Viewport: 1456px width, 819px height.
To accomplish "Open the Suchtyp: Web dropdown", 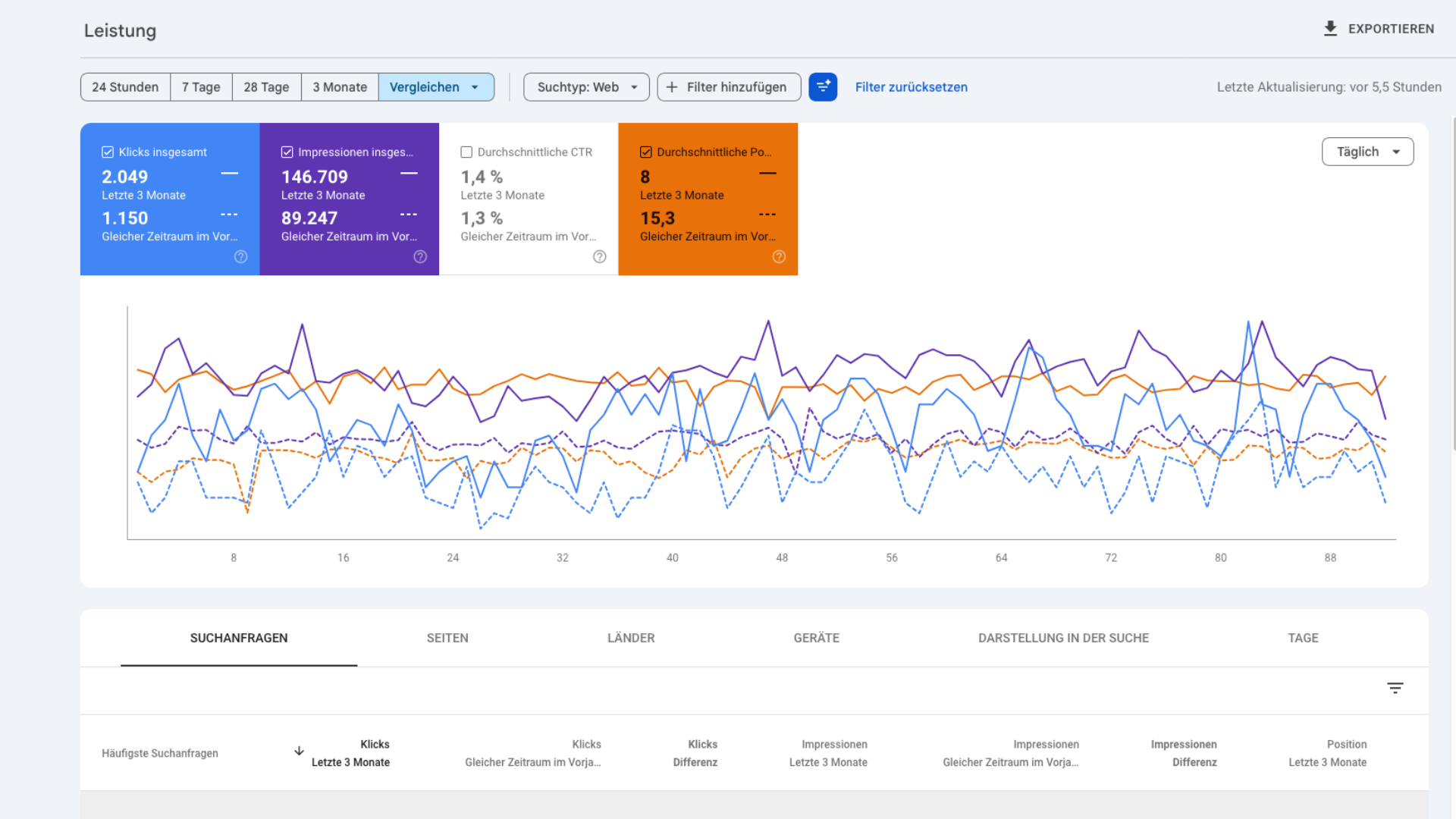I will [x=585, y=86].
